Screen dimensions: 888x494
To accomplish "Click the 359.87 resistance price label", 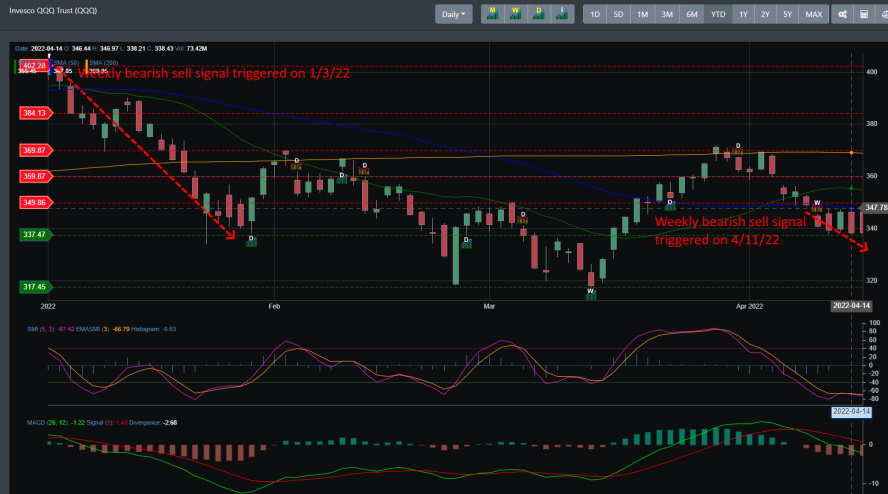I will click(x=35, y=176).
